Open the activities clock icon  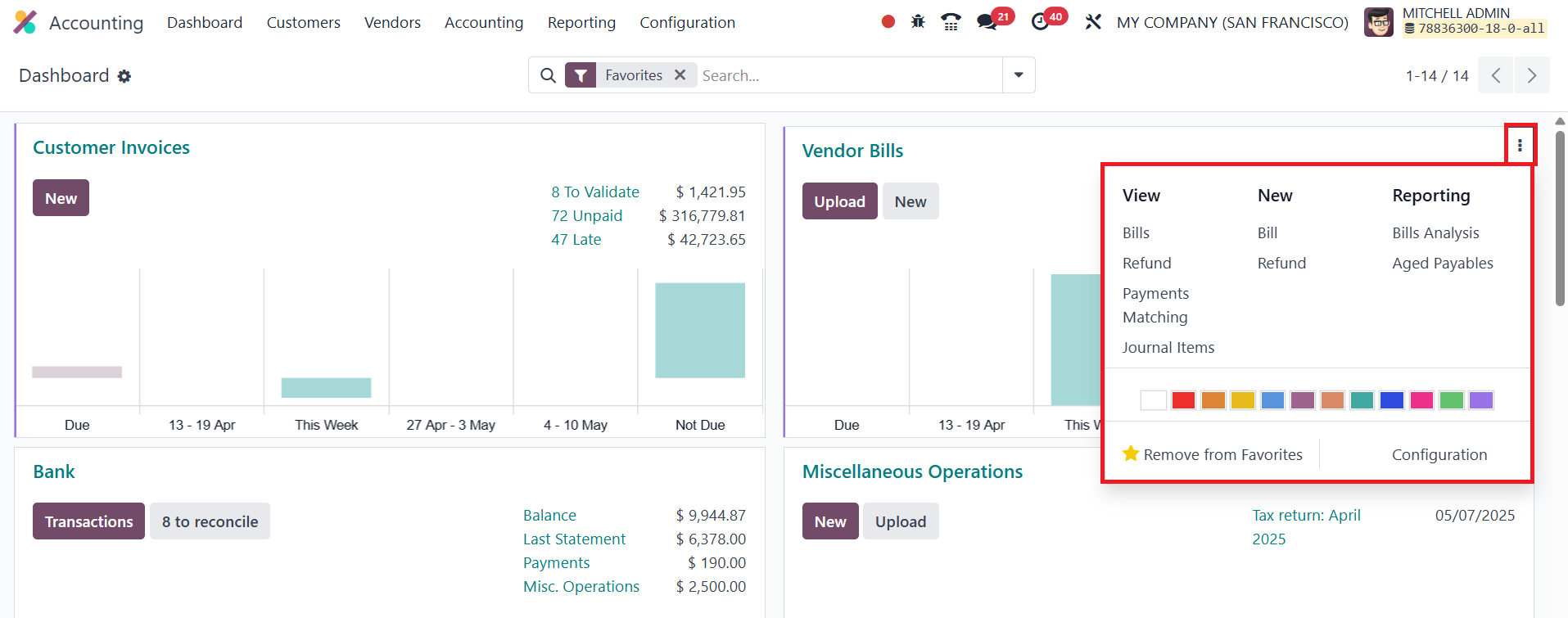[1041, 22]
